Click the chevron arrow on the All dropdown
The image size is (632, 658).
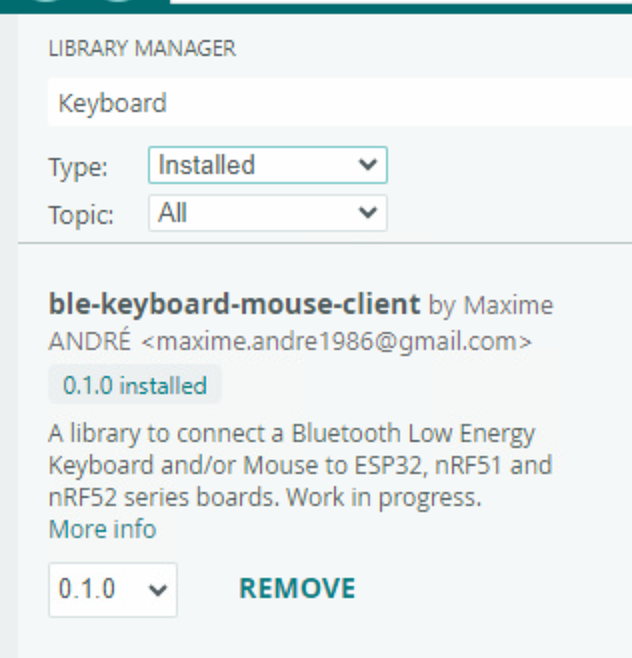(367, 213)
